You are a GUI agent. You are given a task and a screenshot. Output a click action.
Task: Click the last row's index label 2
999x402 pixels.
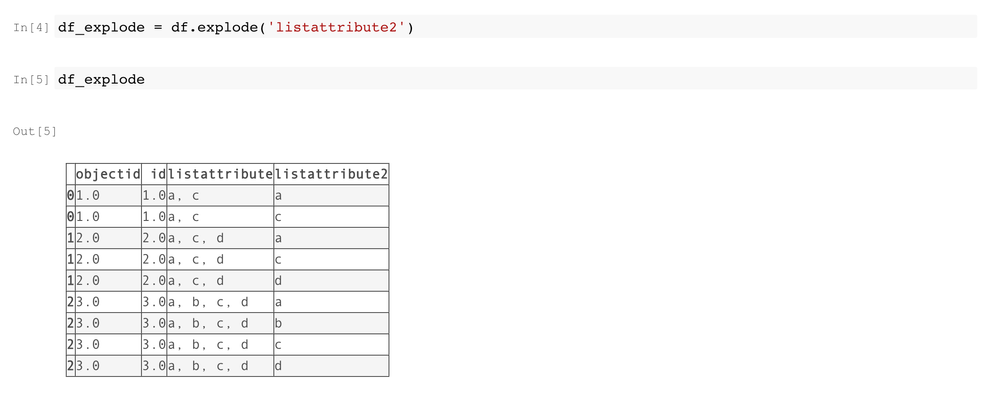(x=70, y=366)
